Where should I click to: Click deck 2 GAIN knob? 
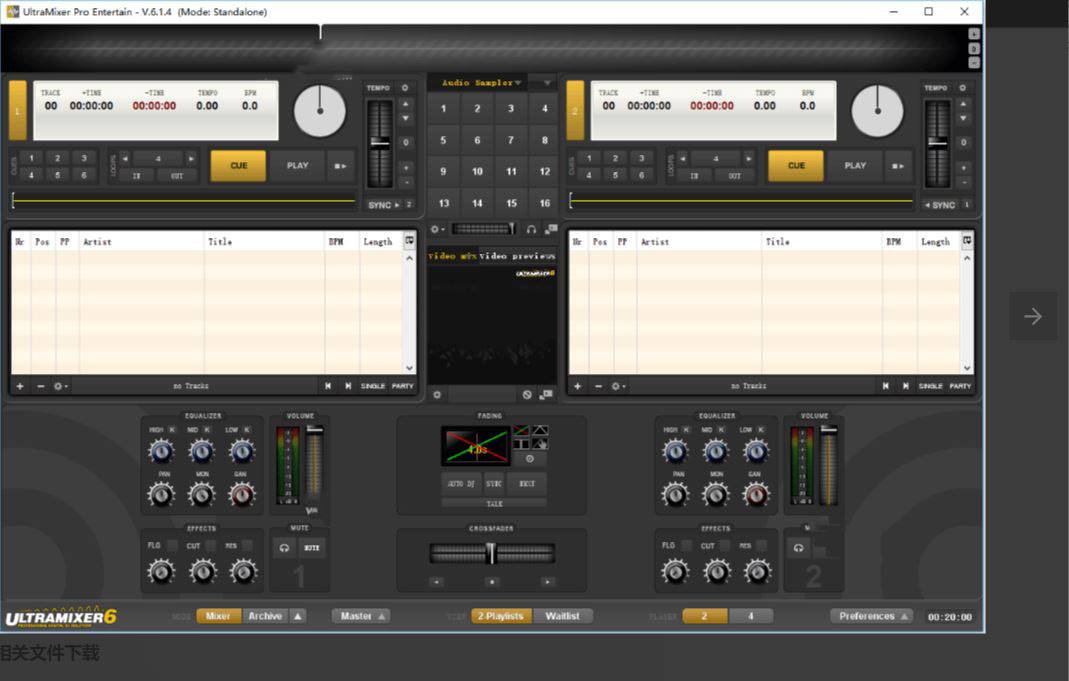click(756, 495)
